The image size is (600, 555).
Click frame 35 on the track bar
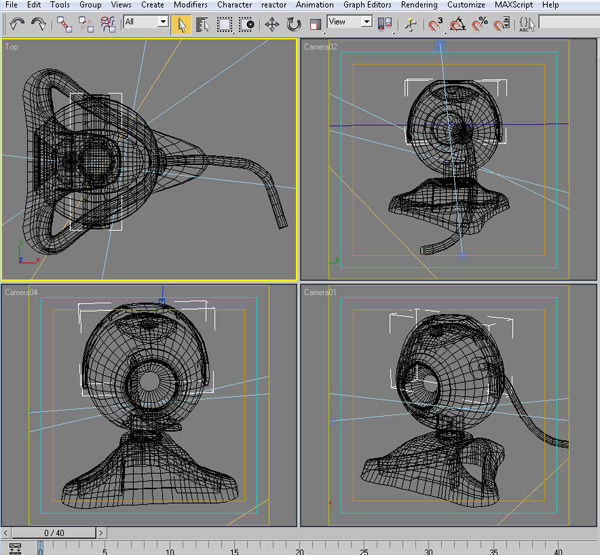coord(494,552)
